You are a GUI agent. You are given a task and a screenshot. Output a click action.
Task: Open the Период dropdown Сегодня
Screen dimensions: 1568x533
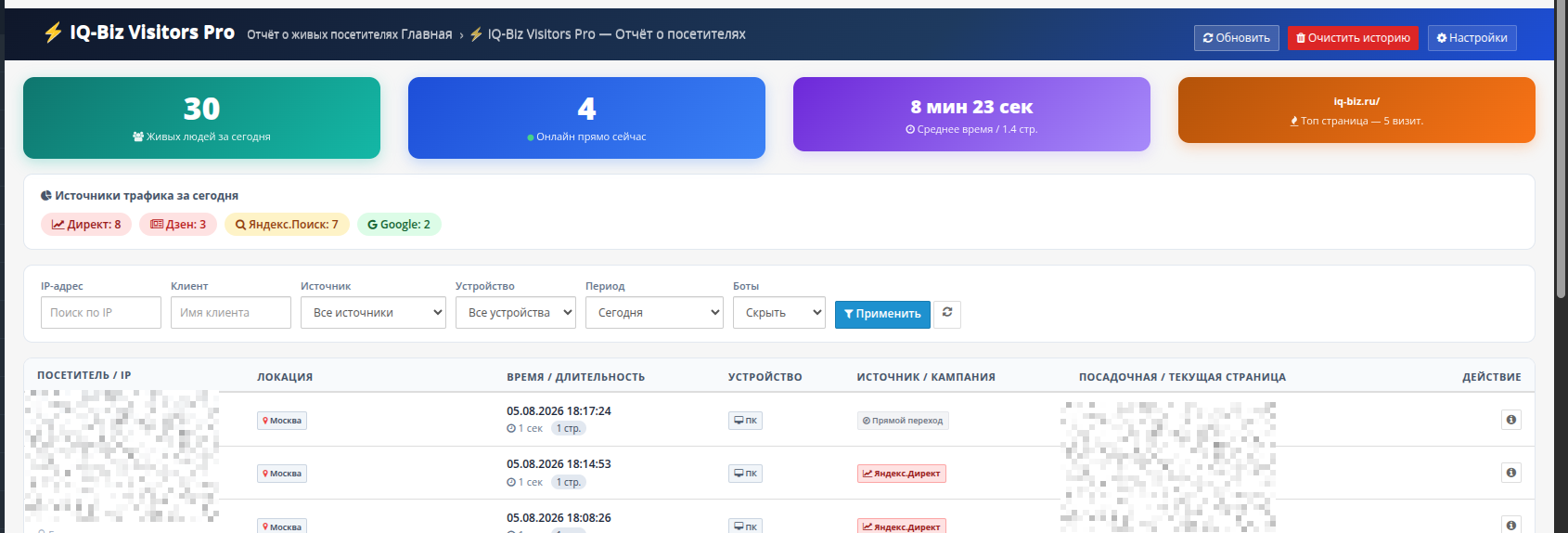[654, 313]
